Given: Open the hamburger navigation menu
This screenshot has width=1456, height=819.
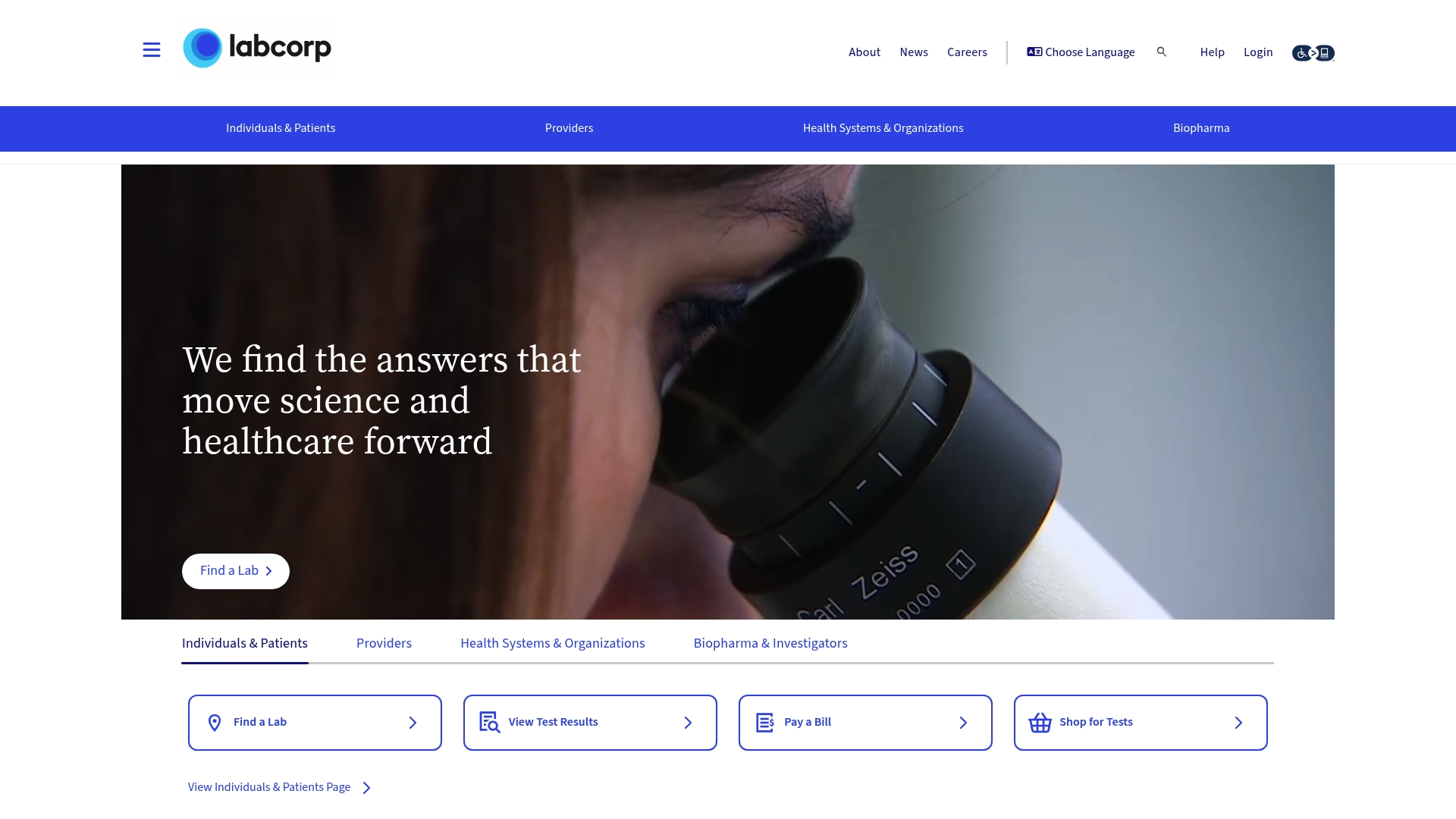Looking at the screenshot, I should (151, 50).
